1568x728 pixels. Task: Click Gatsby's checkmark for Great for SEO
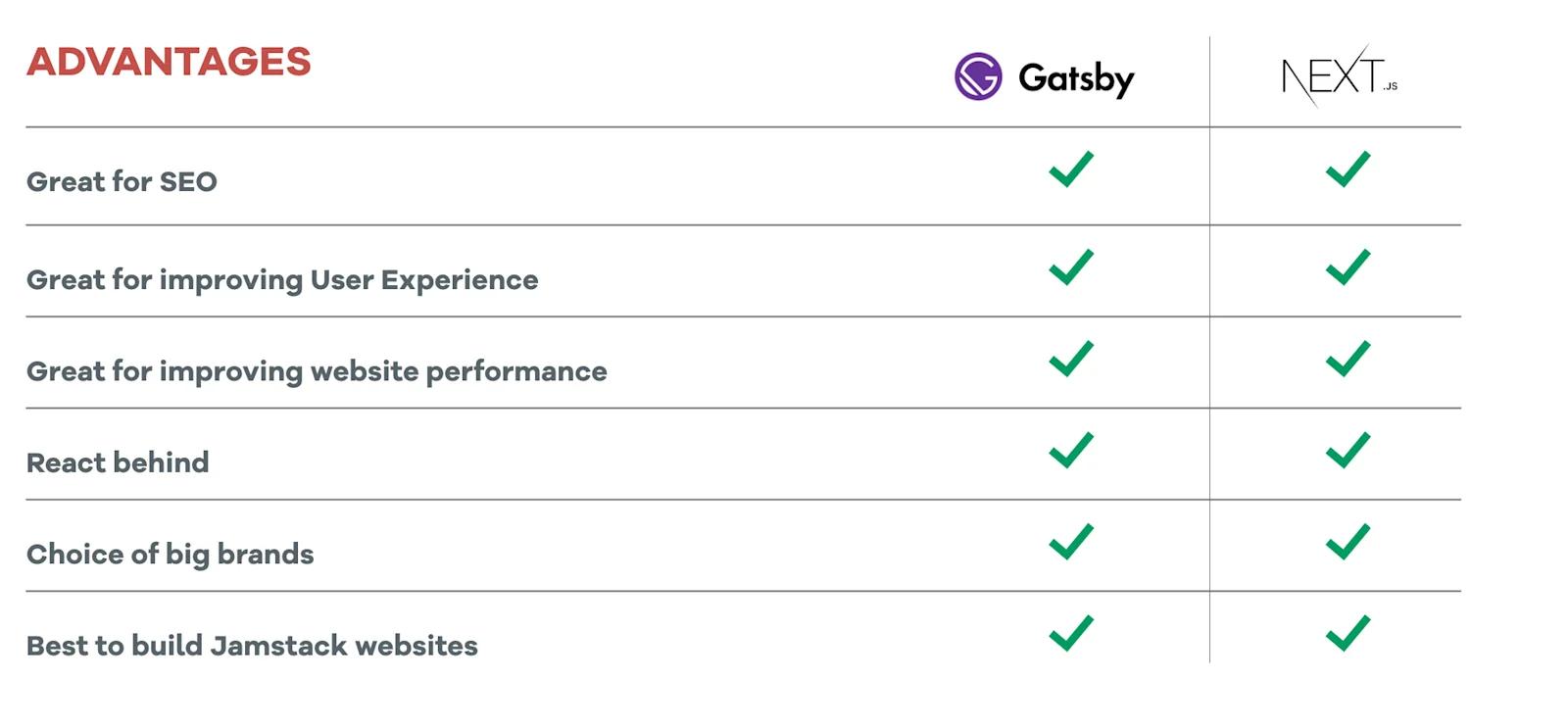coord(1071,170)
